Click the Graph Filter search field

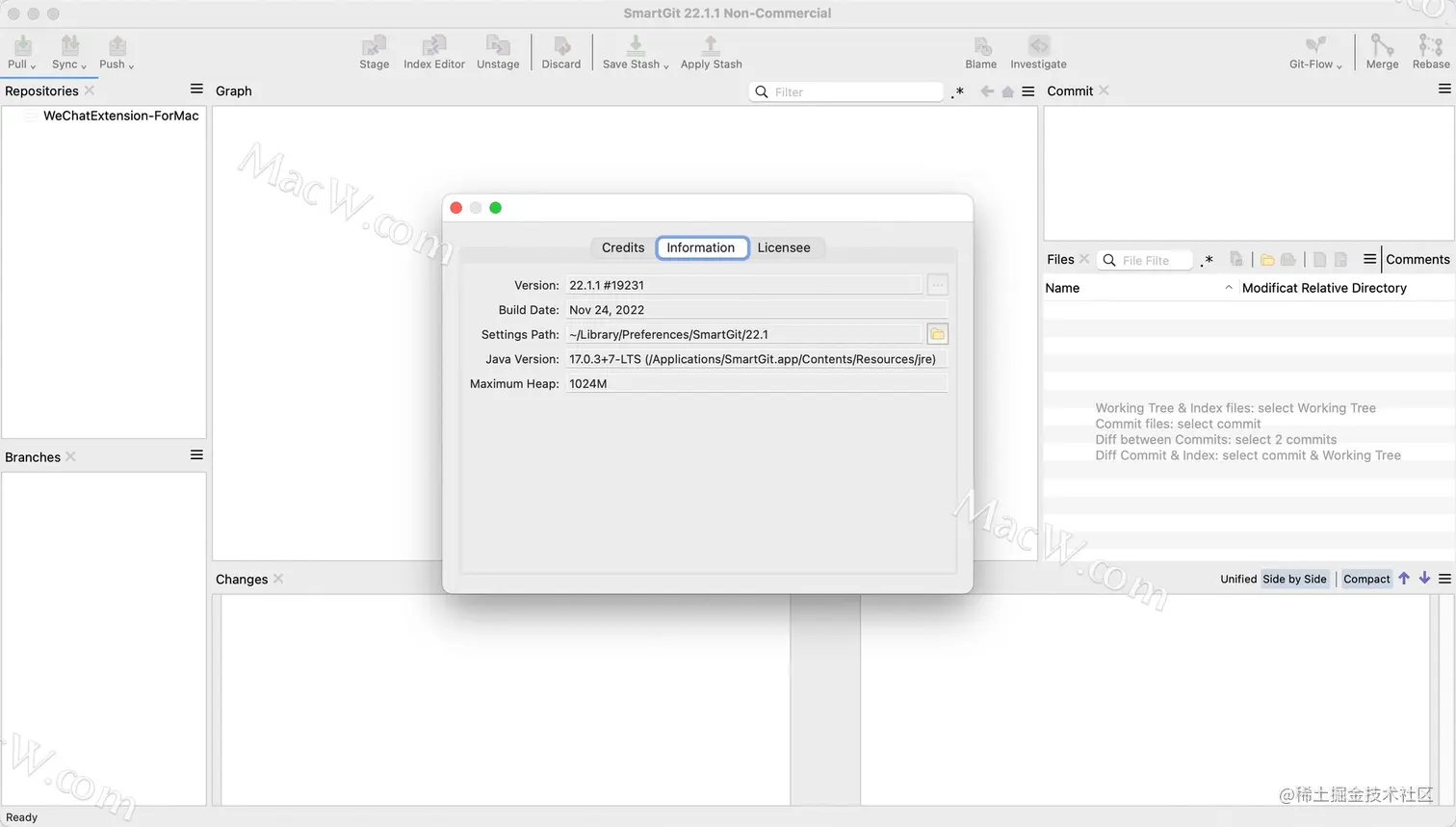tap(845, 91)
